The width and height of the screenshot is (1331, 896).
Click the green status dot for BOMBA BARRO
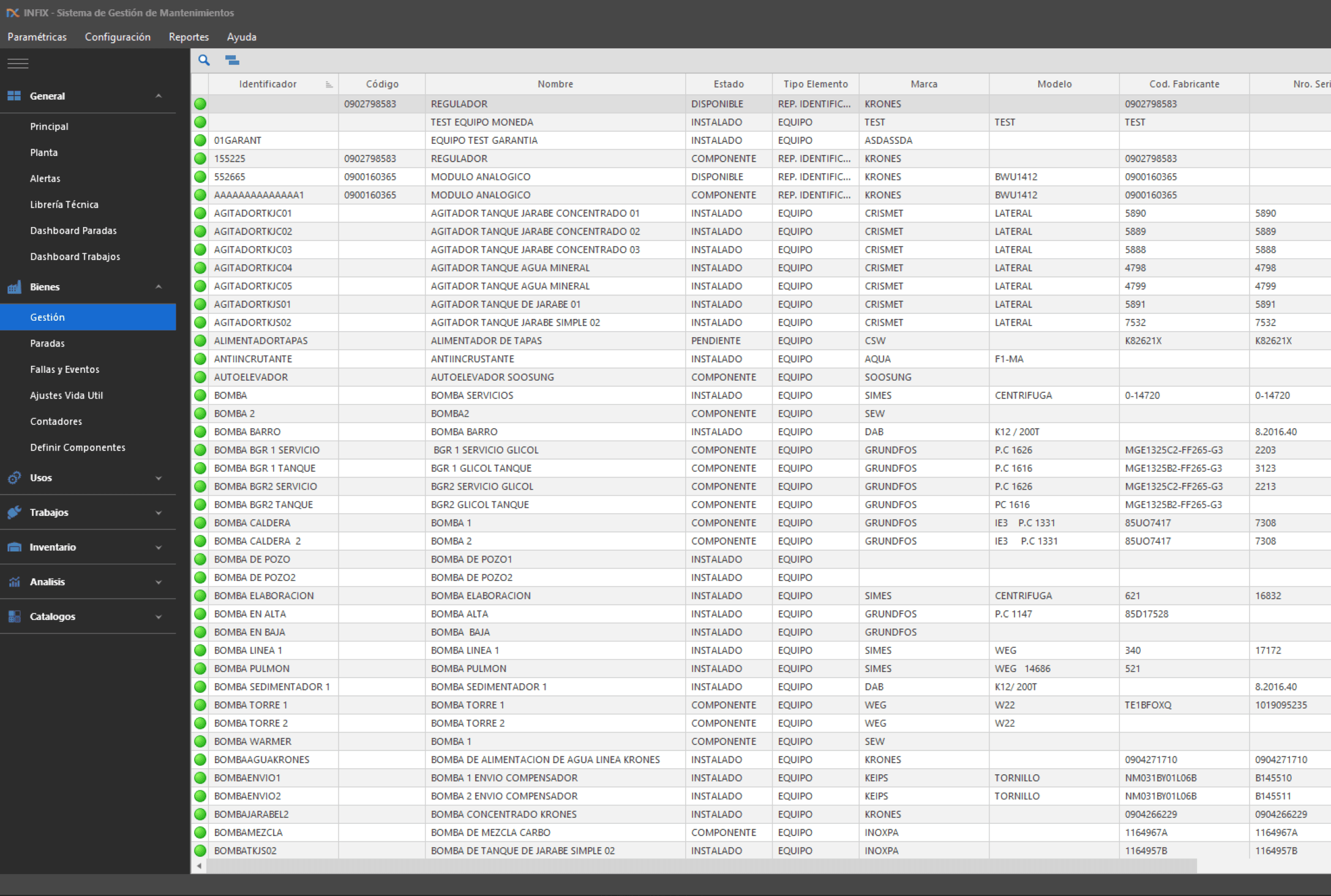pyautogui.click(x=200, y=431)
